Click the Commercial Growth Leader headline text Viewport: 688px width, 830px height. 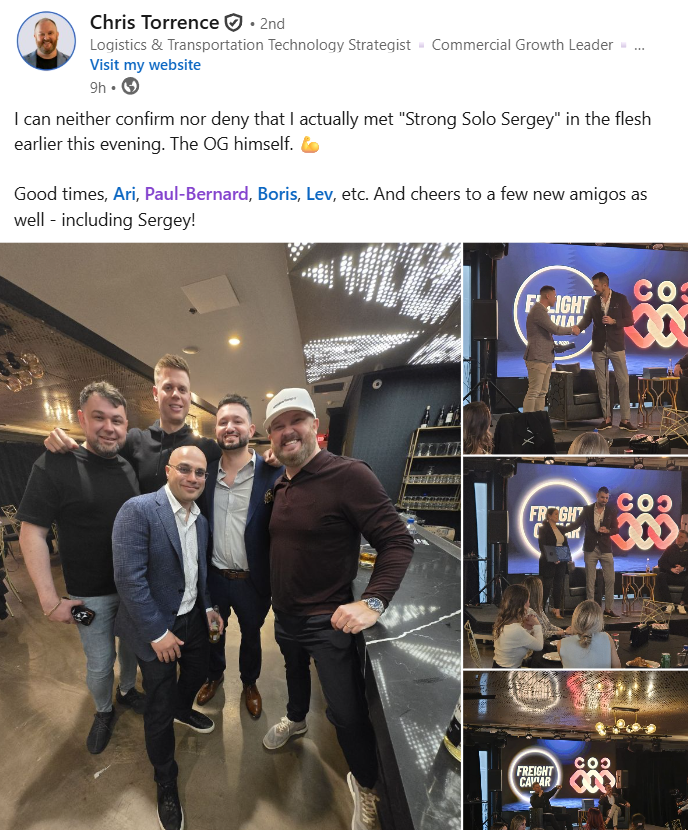click(x=522, y=45)
